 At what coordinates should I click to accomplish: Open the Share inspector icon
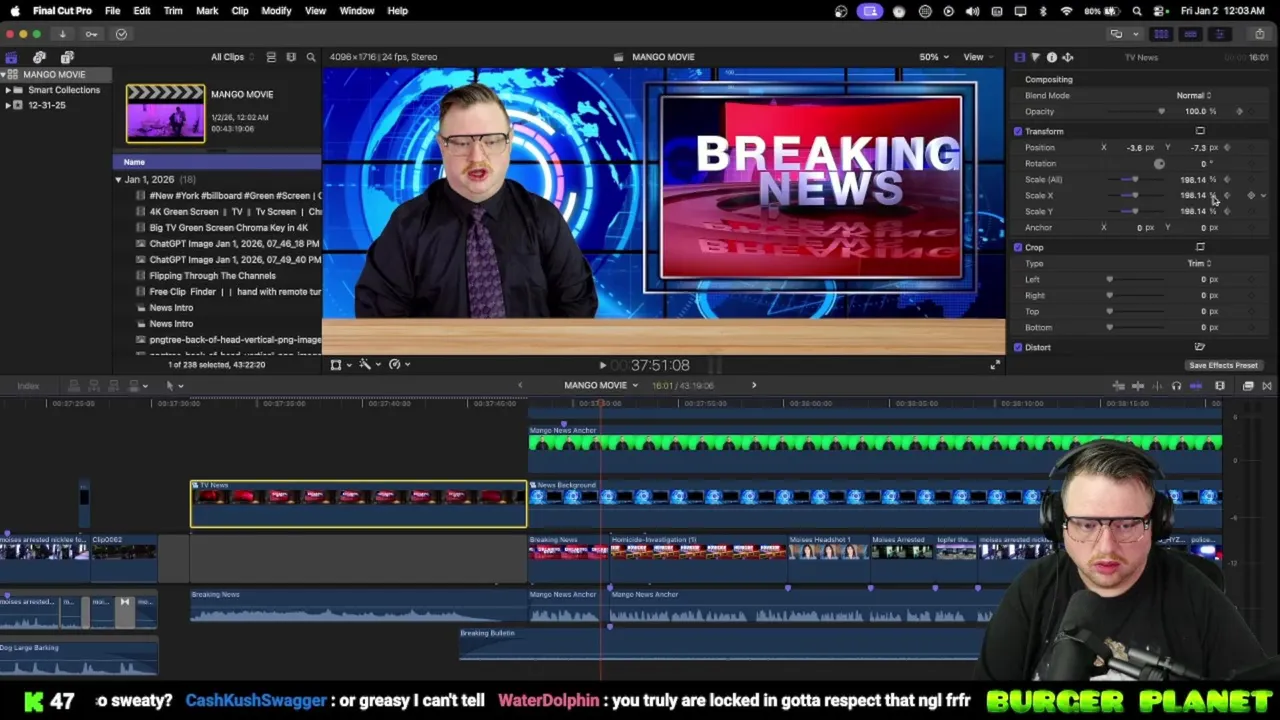[1067, 57]
